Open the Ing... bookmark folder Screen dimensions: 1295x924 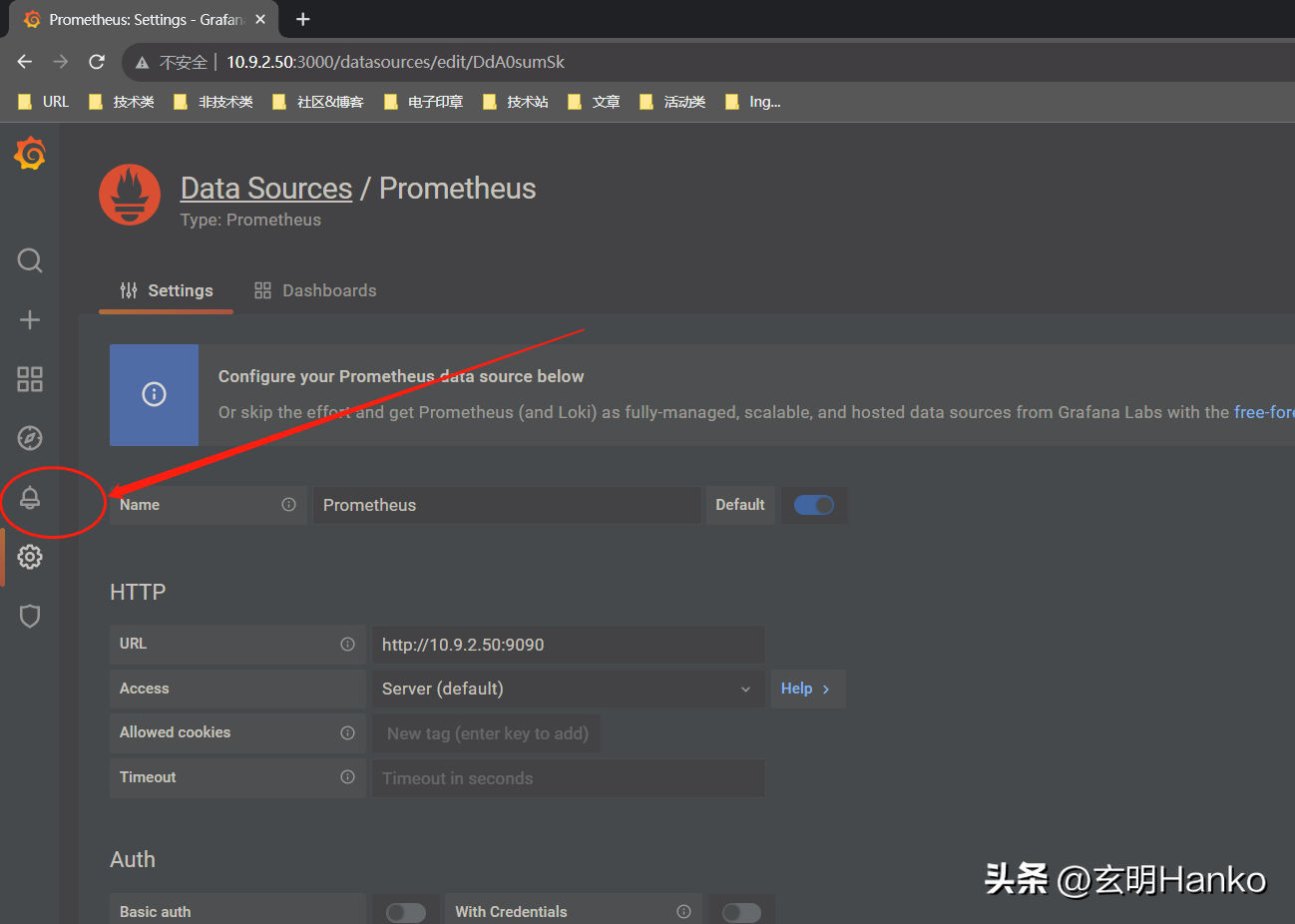(x=753, y=102)
